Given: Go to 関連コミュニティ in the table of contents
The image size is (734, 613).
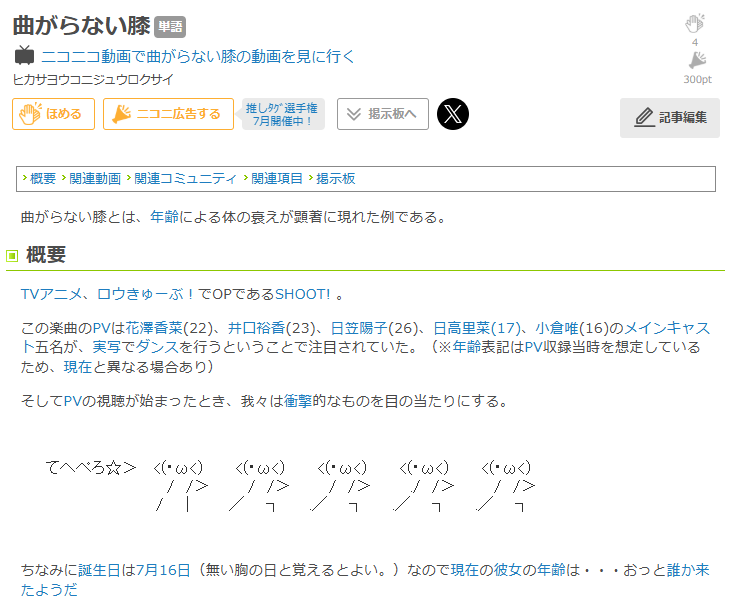Looking at the screenshot, I should [x=186, y=178].
